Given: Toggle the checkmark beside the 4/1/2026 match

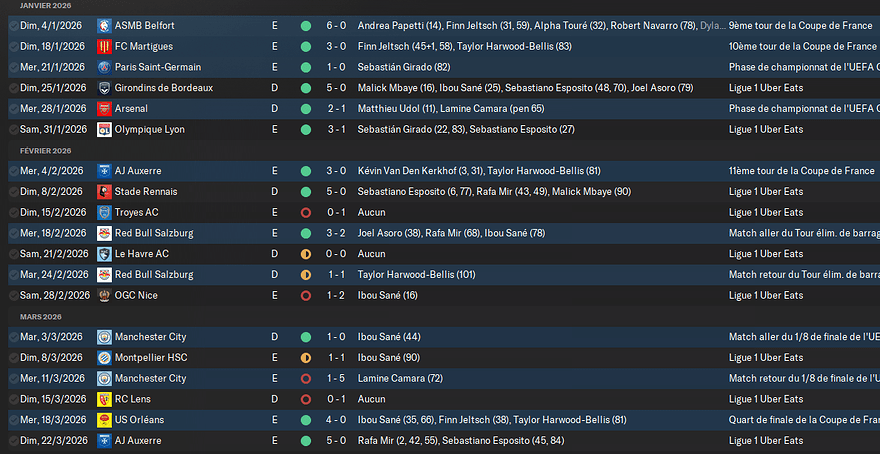Looking at the screenshot, I should tap(13, 26).
